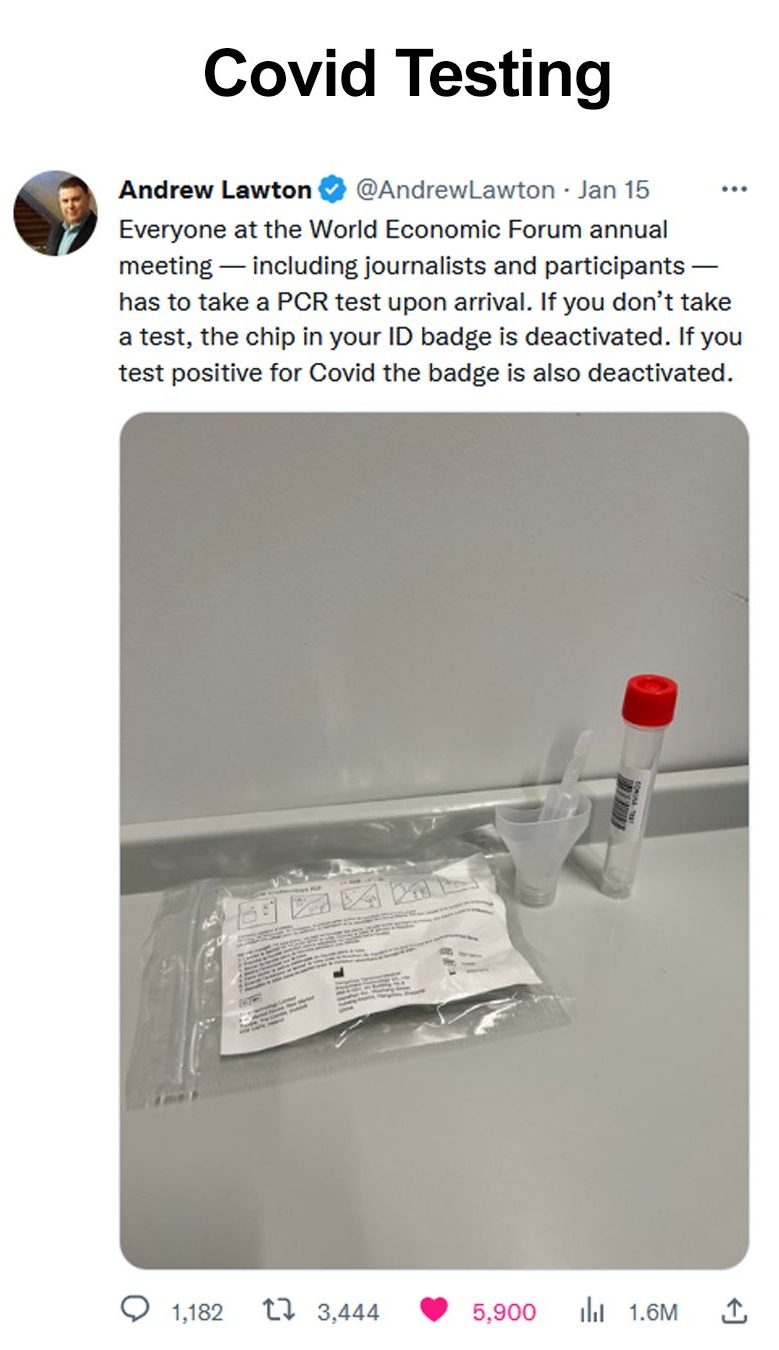Click the 3,444 retweets count
Screen dimensions: 779x1350
click(x=348, y=1312)
